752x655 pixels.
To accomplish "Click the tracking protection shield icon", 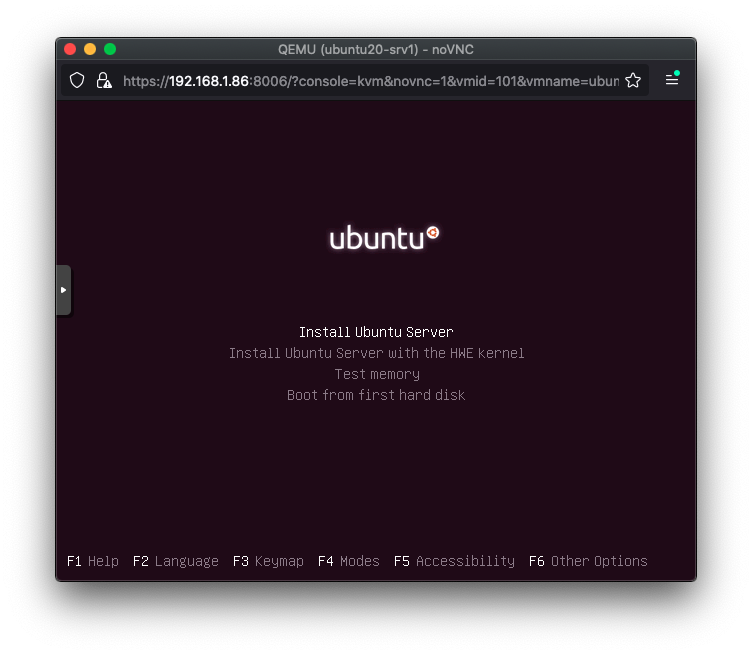I will coord(77,81).
